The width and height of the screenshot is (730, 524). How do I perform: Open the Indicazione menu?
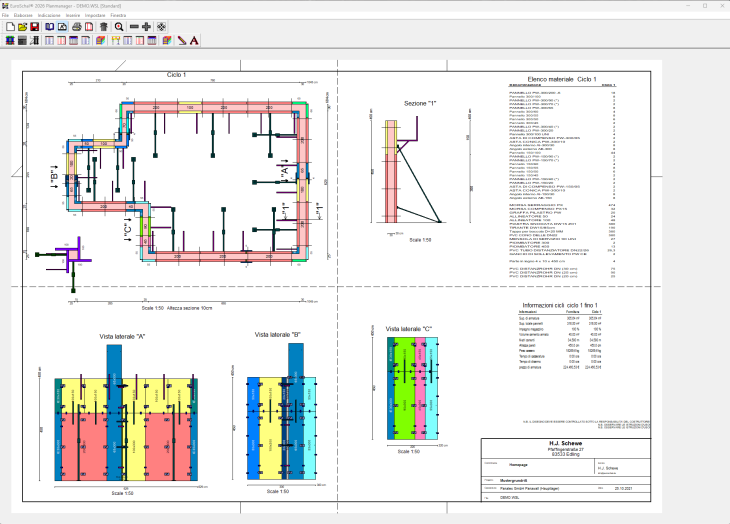[49, 15]
